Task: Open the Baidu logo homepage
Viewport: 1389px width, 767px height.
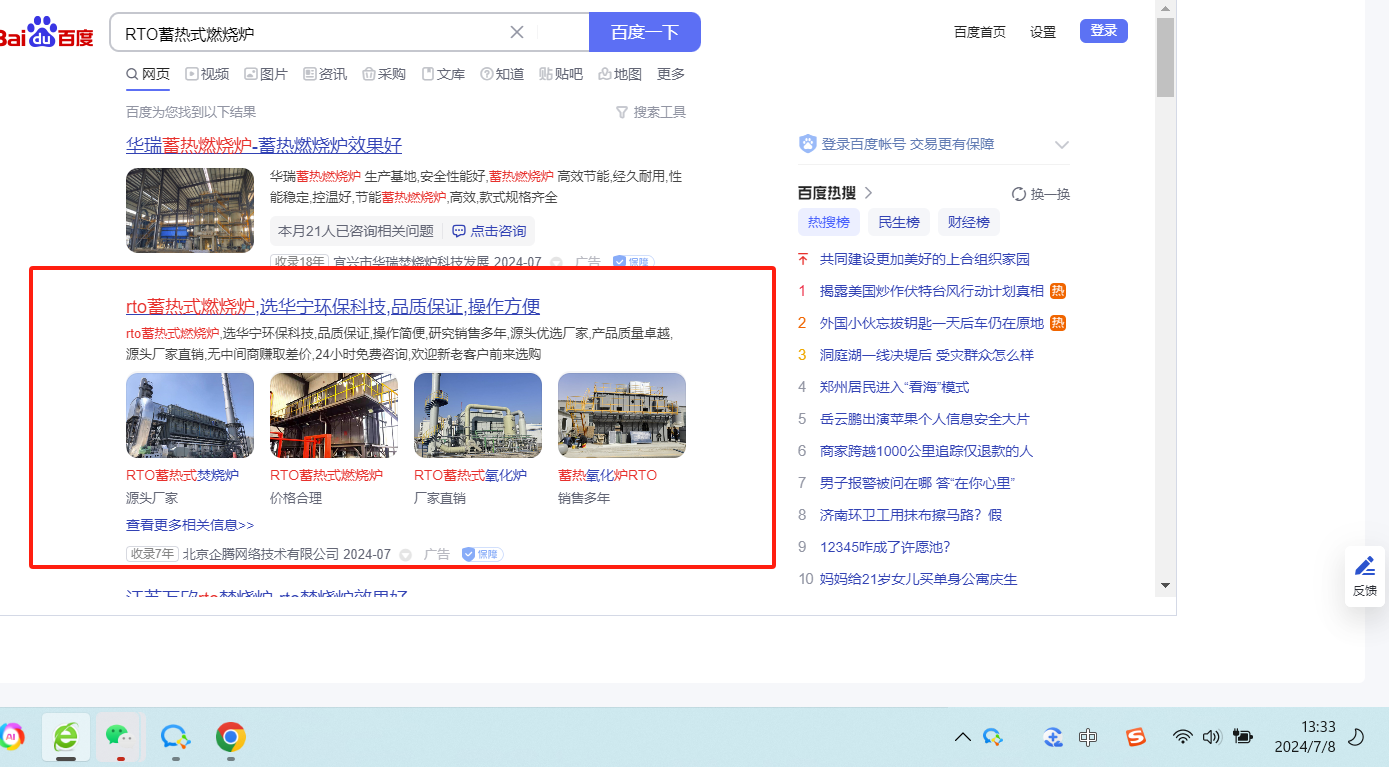Action: 46,33
